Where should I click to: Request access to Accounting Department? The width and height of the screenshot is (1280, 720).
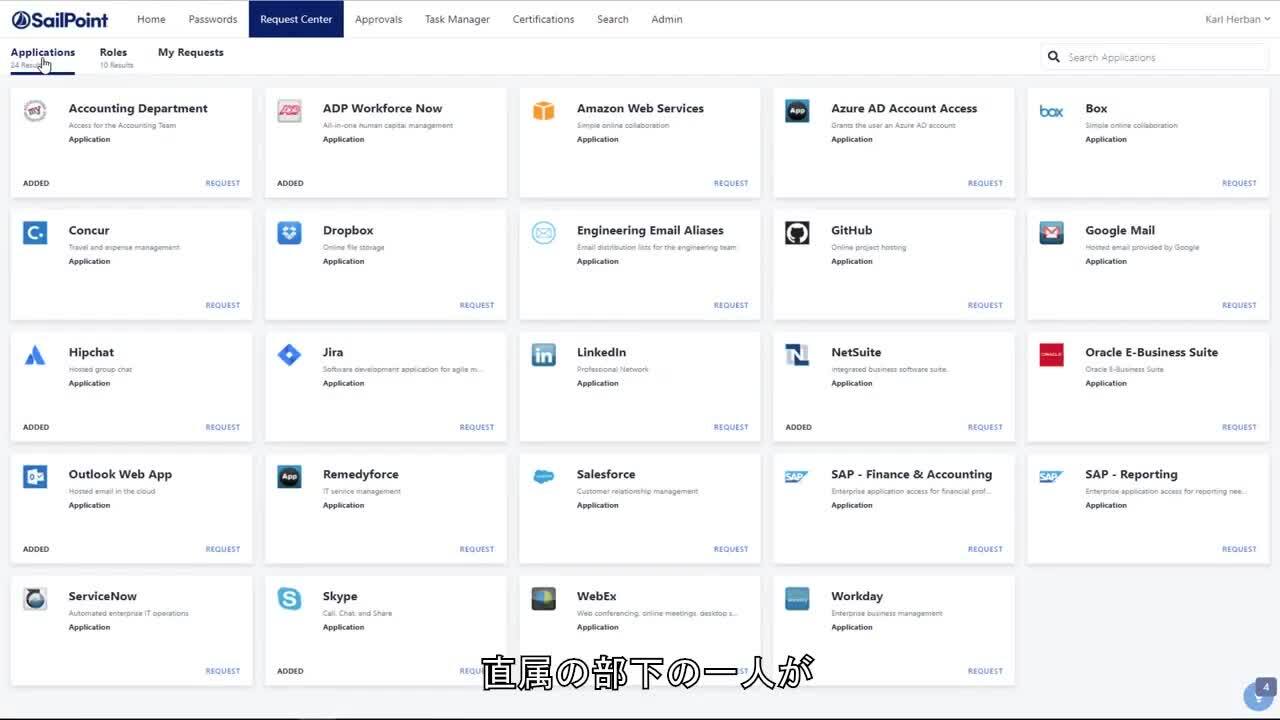(x=223, y=183)
